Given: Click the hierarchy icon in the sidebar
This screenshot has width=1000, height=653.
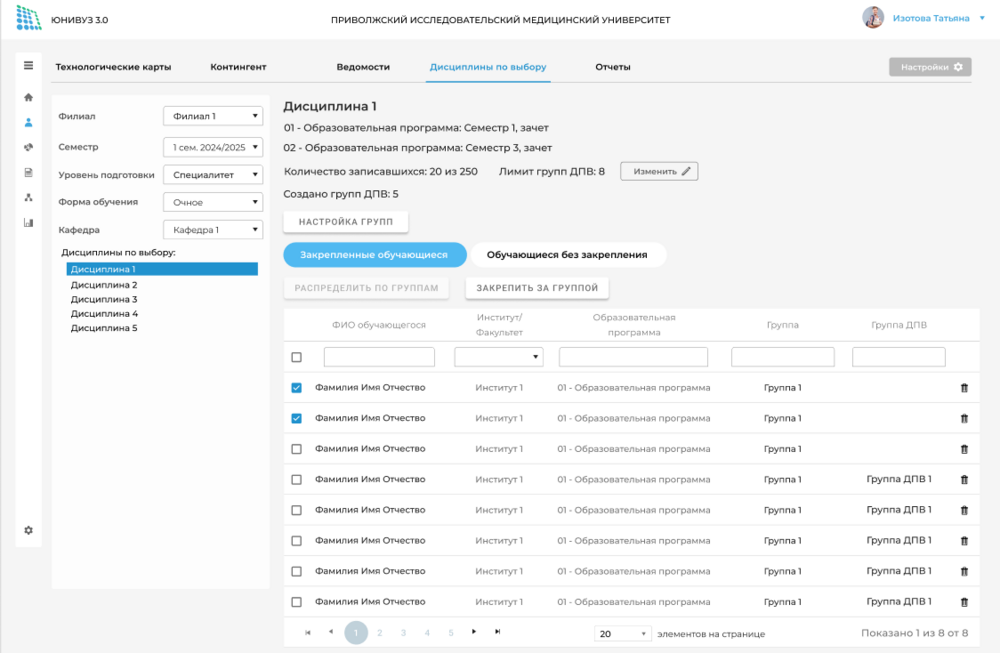Looking at the screenshot, I should [29, 192].
